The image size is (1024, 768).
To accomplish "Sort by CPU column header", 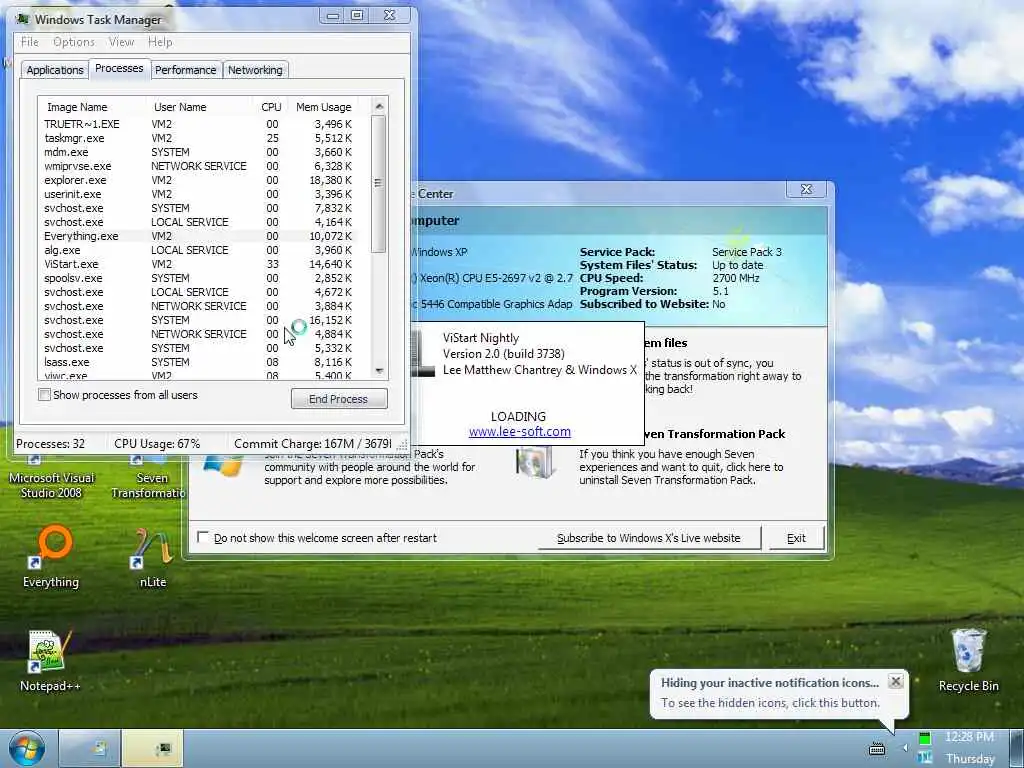I will 270,106.
